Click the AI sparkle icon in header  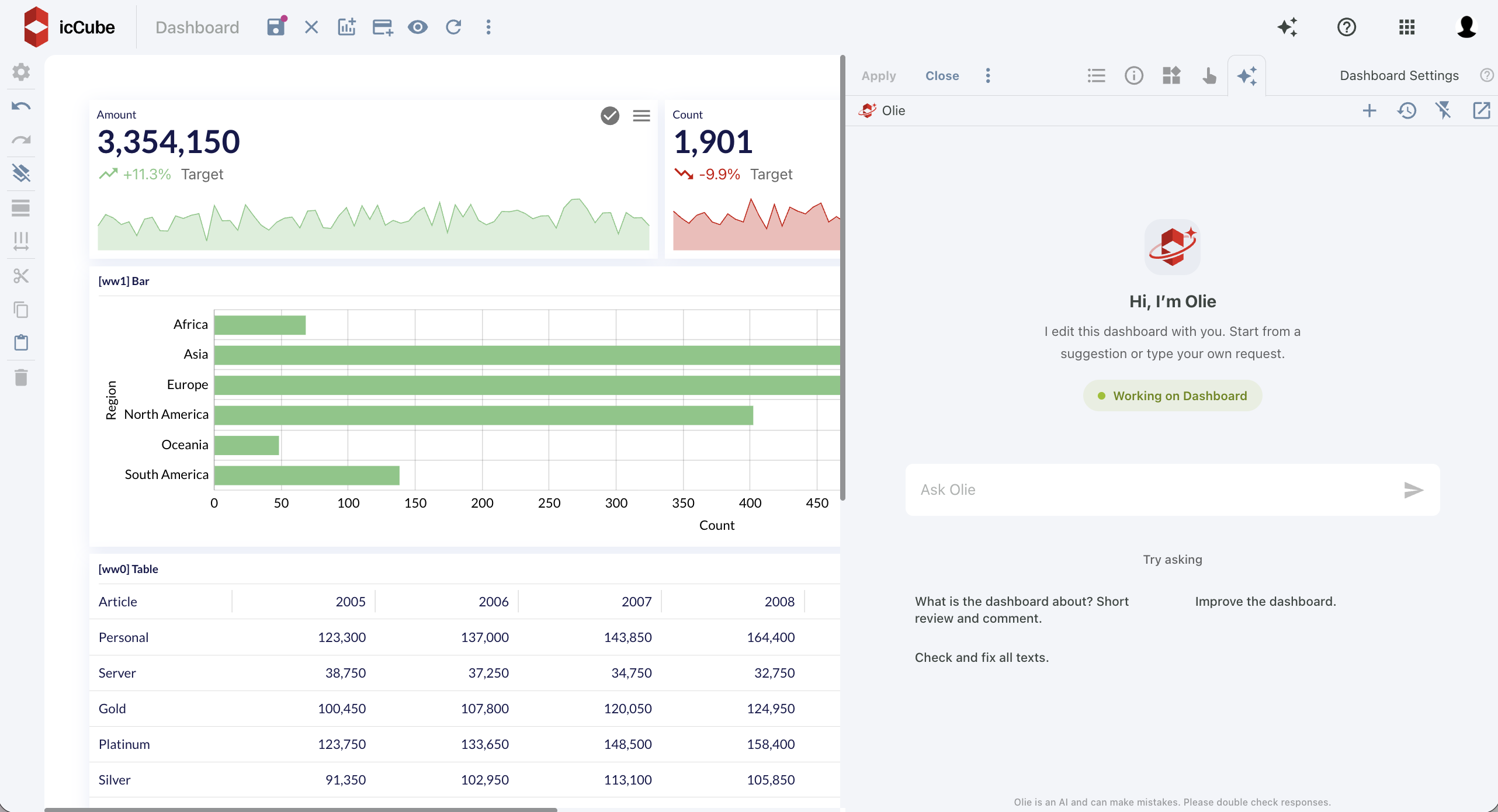1288,27
